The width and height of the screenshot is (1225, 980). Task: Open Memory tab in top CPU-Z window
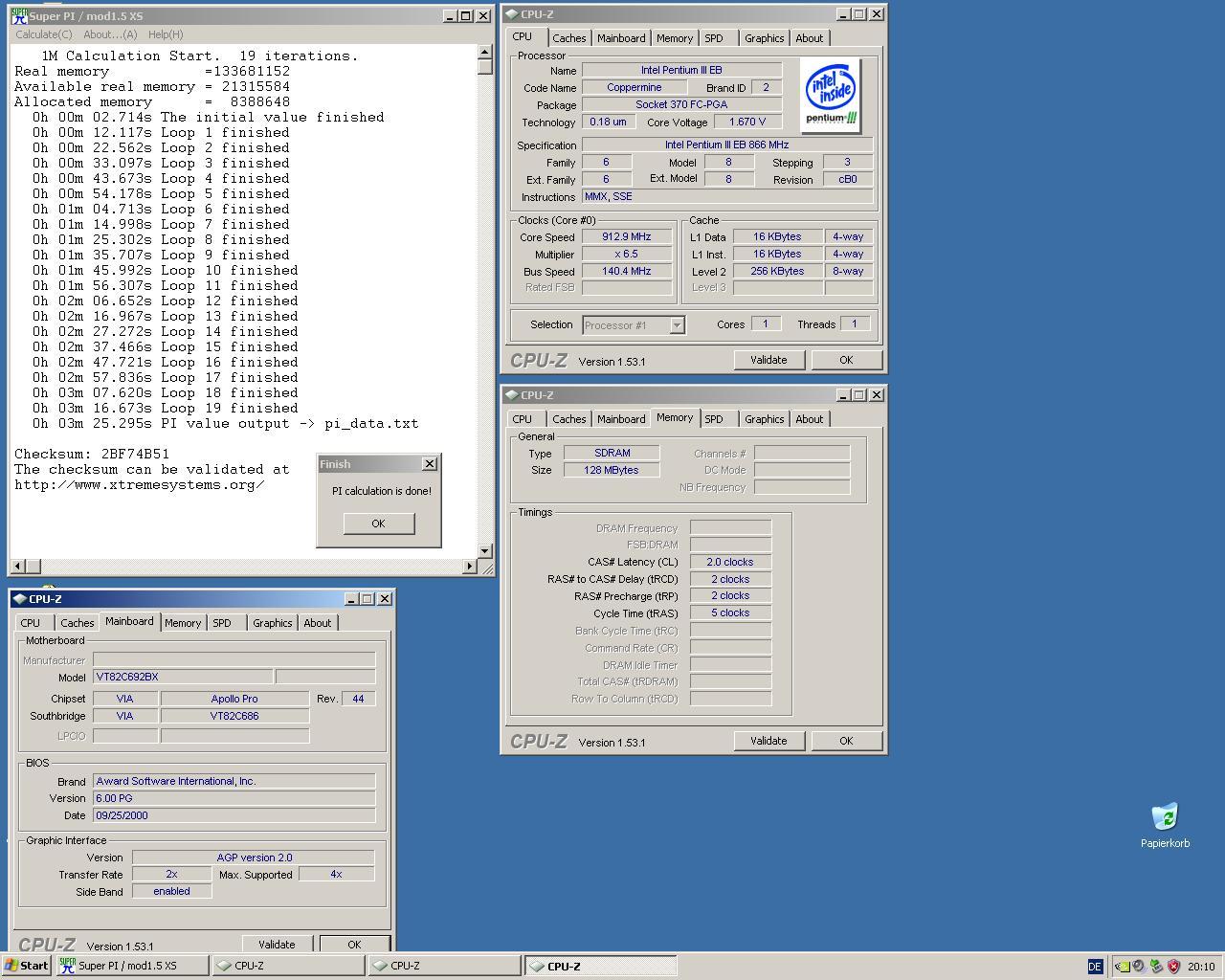pos(675,38)
